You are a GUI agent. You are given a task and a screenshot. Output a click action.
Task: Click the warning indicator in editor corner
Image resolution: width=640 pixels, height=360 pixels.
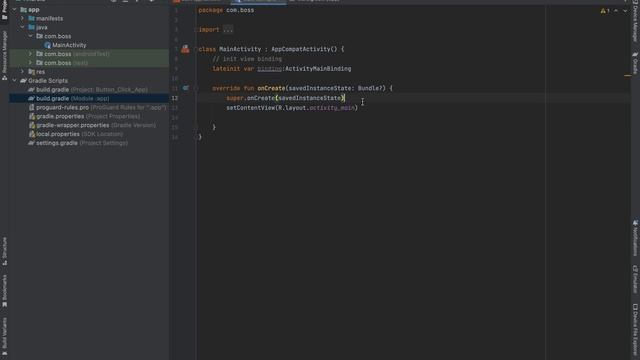(x=605, y=11)
